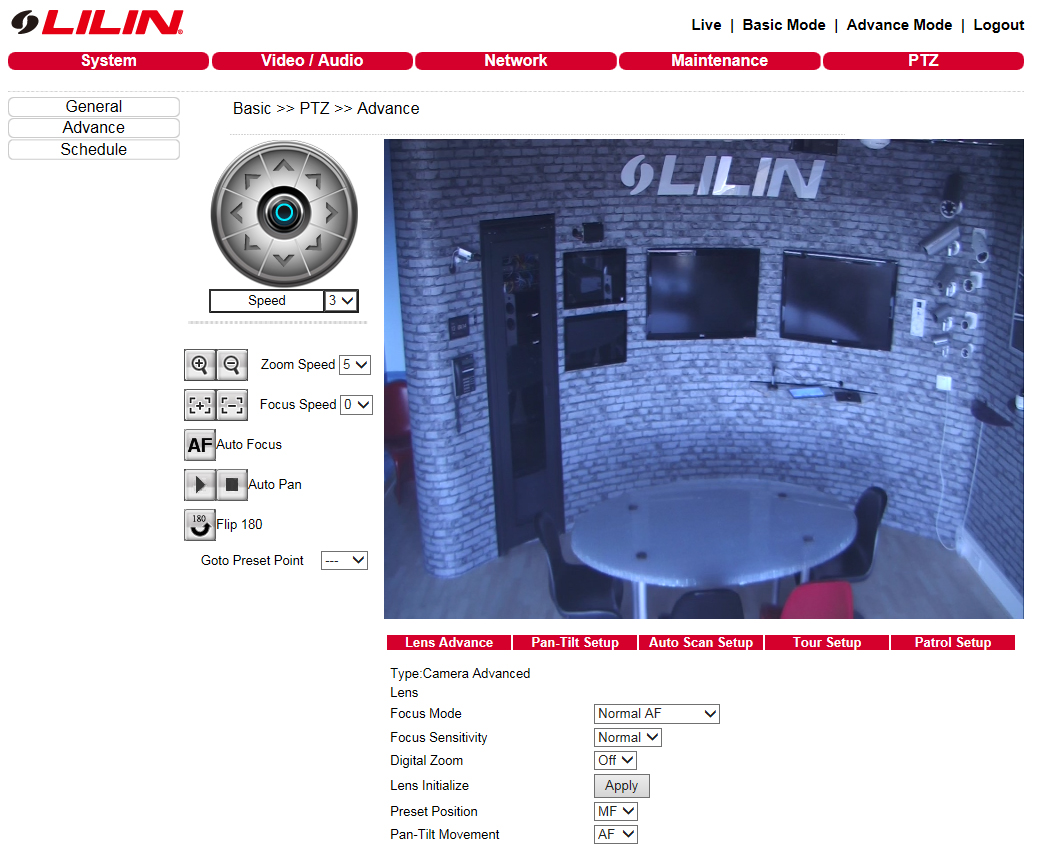Trigger Auto Focus with the AF icon
The image size is (1046, 868).
[x=200, y=445]
